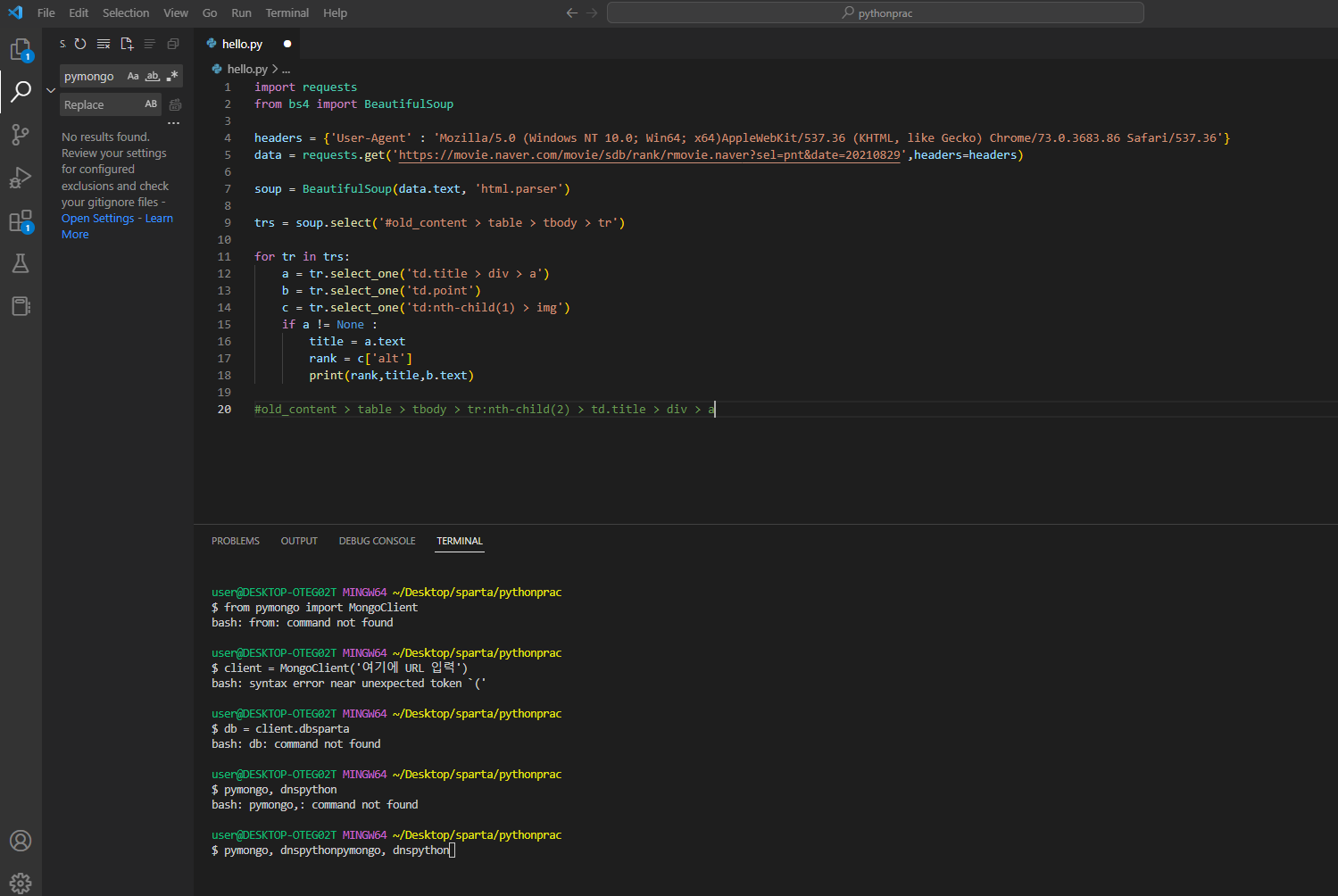1338x896 pixels.
Task: Switch to the DEBUG CONSOLE tab
Action: 377,541
